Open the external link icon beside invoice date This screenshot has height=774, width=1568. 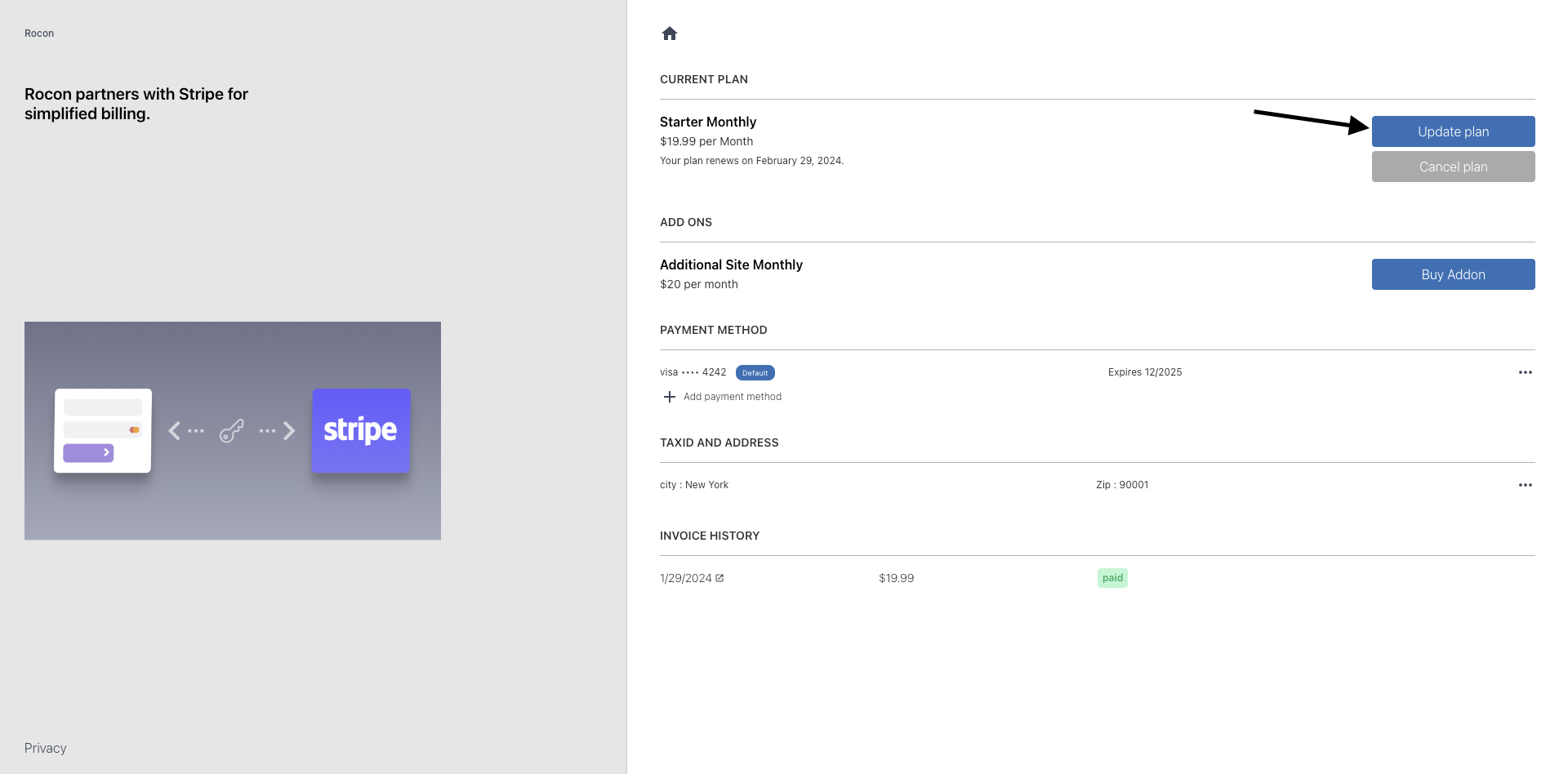(719, 578)
